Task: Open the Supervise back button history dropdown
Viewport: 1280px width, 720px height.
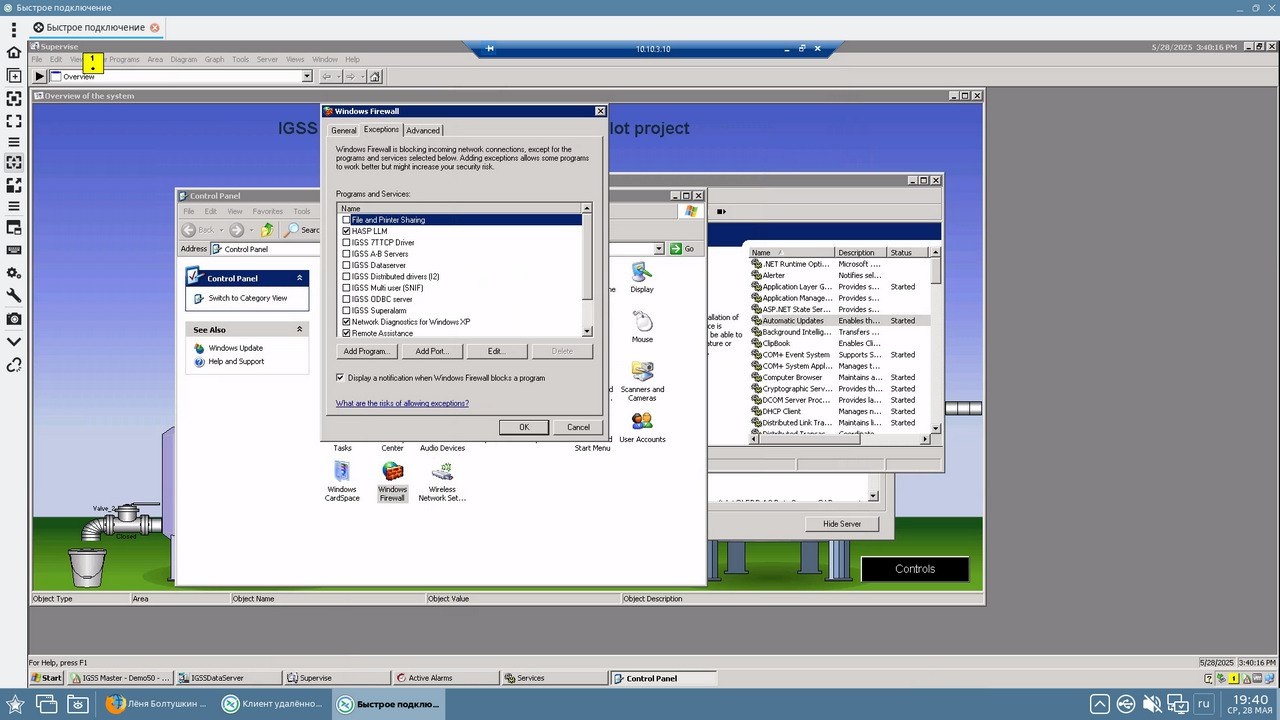Action: (x=337, y=76)
